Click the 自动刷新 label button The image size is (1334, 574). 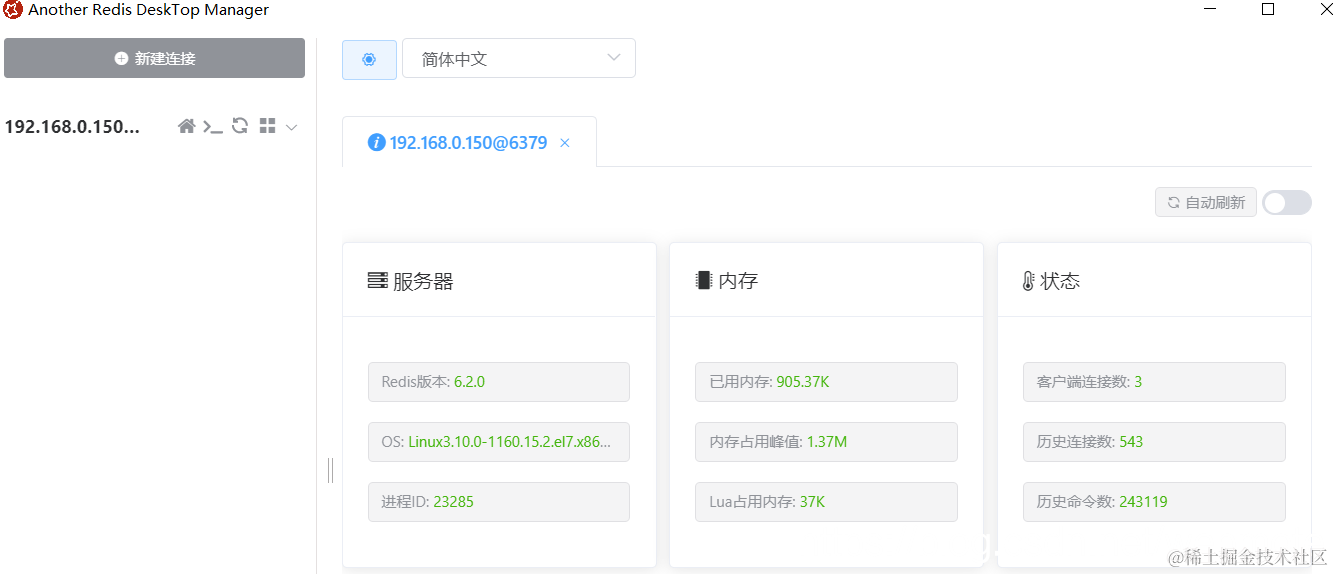1205,203
